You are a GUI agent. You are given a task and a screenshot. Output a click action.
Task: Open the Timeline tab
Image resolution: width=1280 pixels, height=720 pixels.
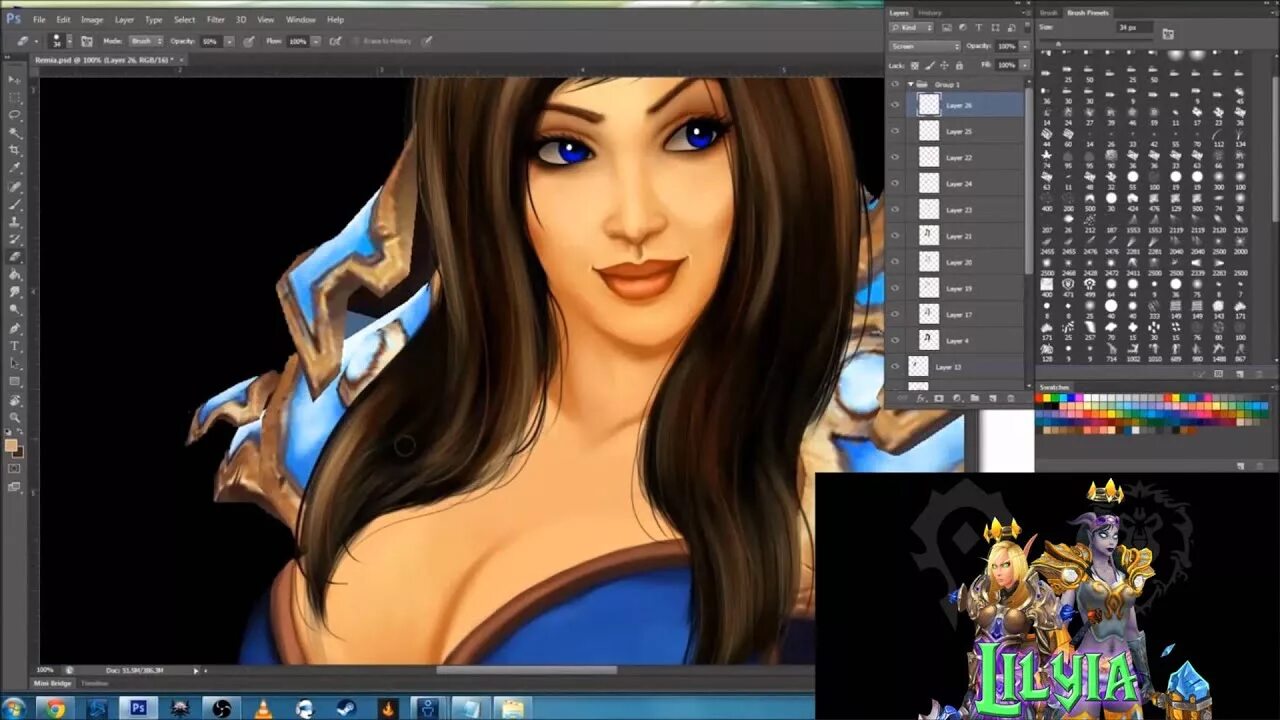point(94,683)
